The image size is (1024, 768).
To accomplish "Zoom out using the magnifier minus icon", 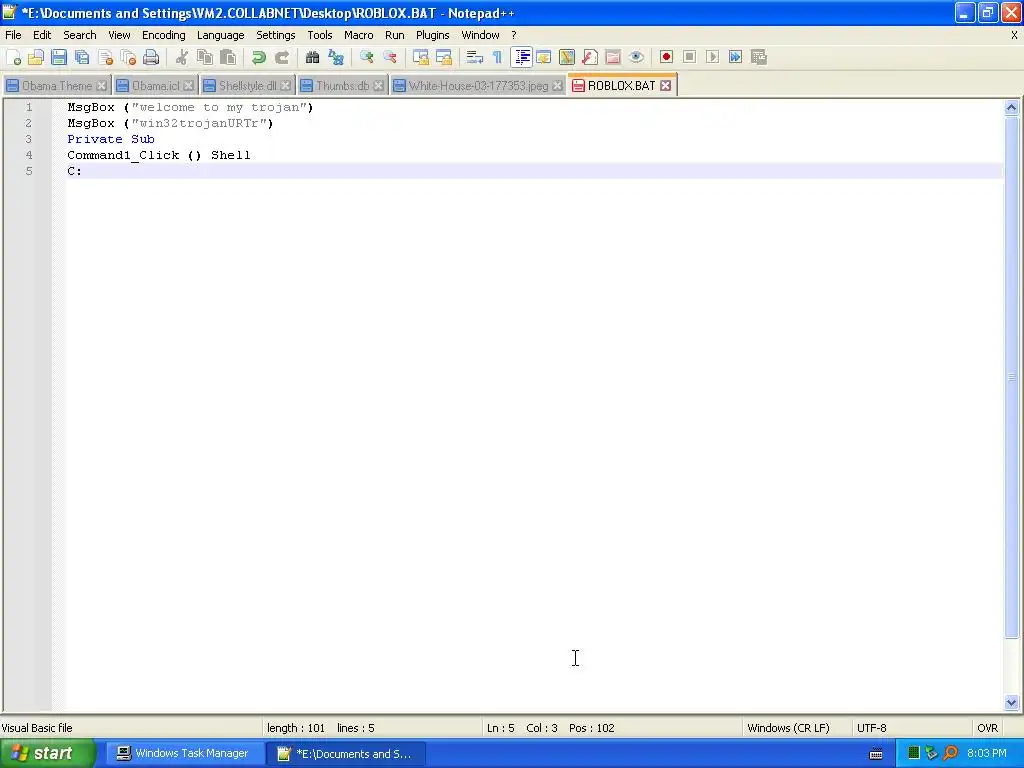I will pyautogui.click(x=390, y=57).
